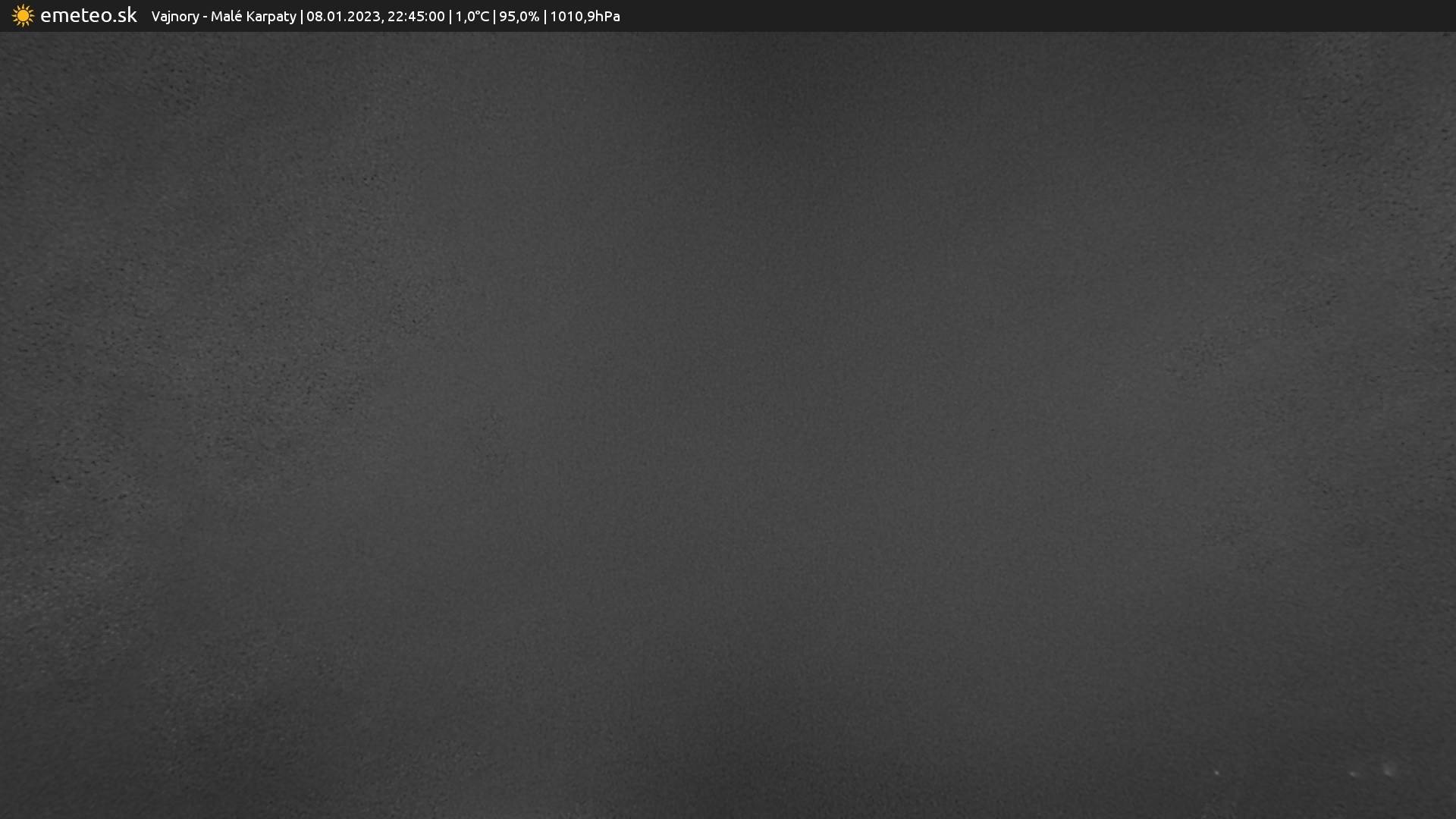This screenshot has width=1456, height=819.
Task: Click the middle small light dot
Action: click(x=1354, y=774)
